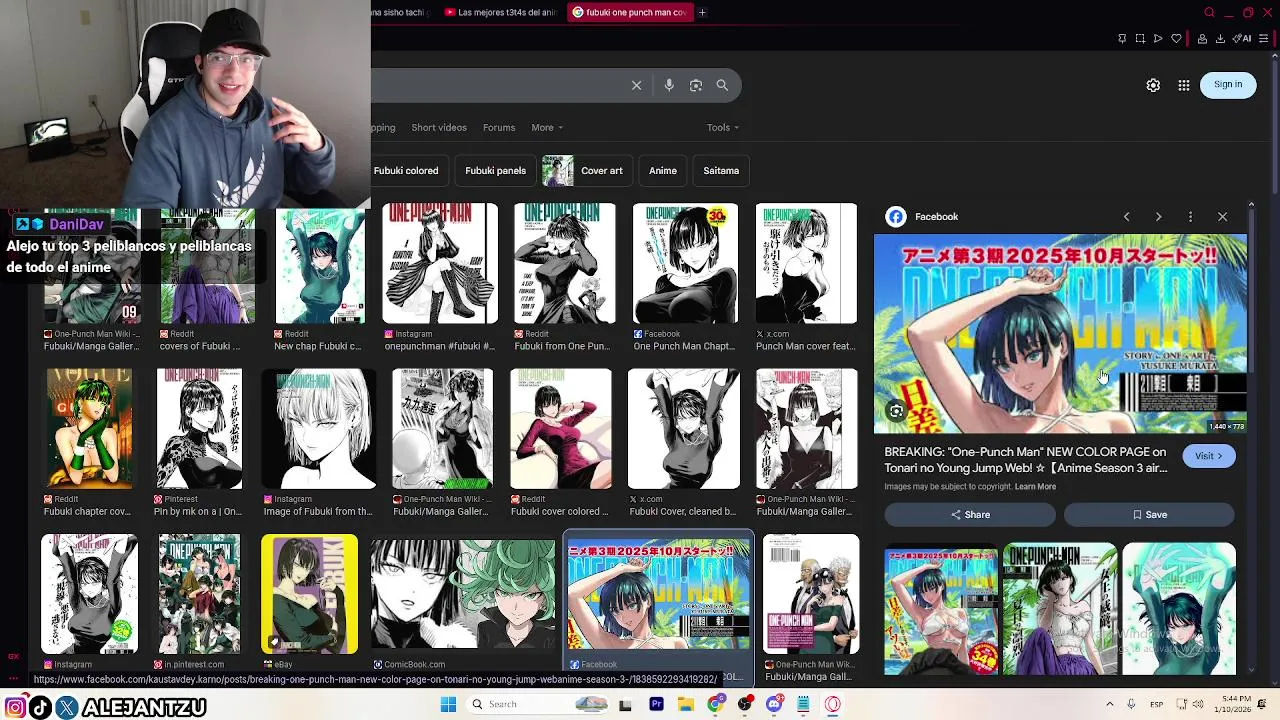Open the Opera player icon
The width and height of the screenshot is (1280, 720).
tap(1158, 38)
